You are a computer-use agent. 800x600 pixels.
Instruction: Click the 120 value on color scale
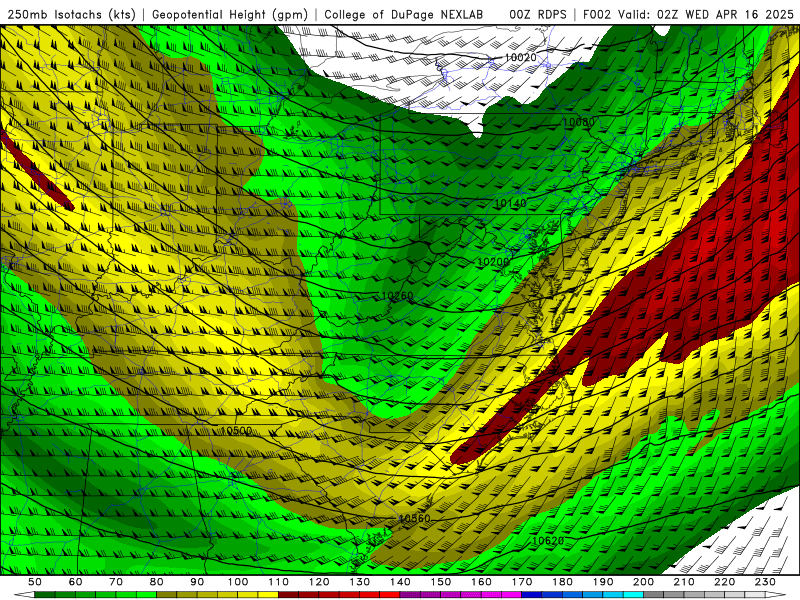[319, 582]
